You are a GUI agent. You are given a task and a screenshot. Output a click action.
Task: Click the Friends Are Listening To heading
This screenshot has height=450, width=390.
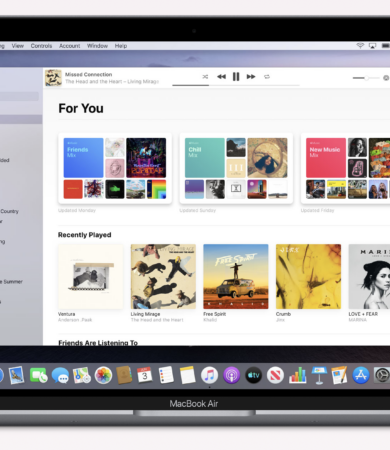pos(98,342)
